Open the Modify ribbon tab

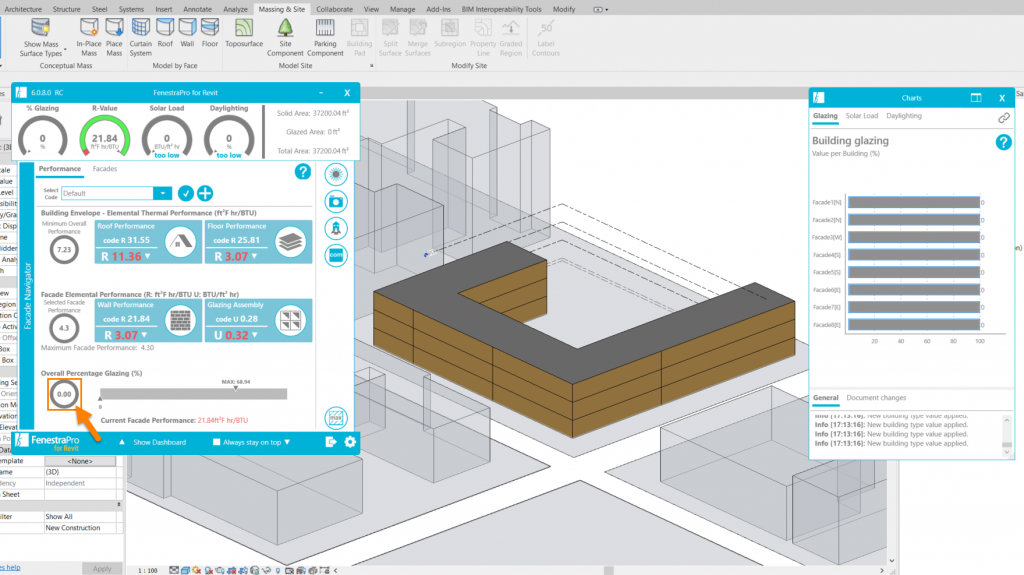point(564,9)
